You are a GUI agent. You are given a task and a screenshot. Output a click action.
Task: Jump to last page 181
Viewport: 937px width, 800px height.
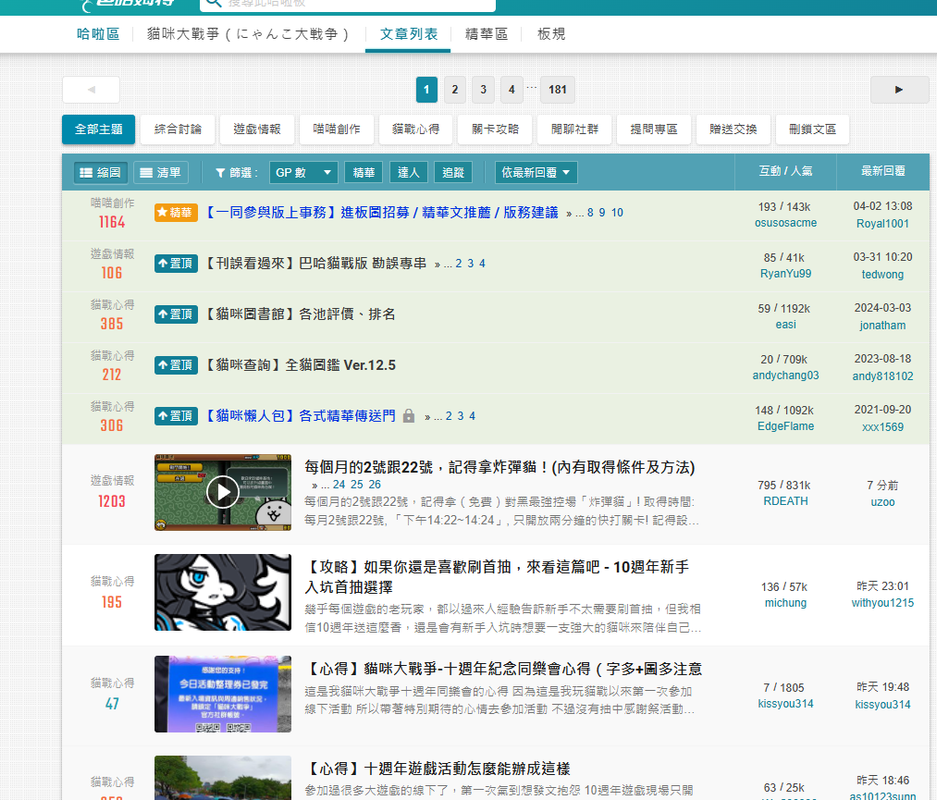(558, 90)
